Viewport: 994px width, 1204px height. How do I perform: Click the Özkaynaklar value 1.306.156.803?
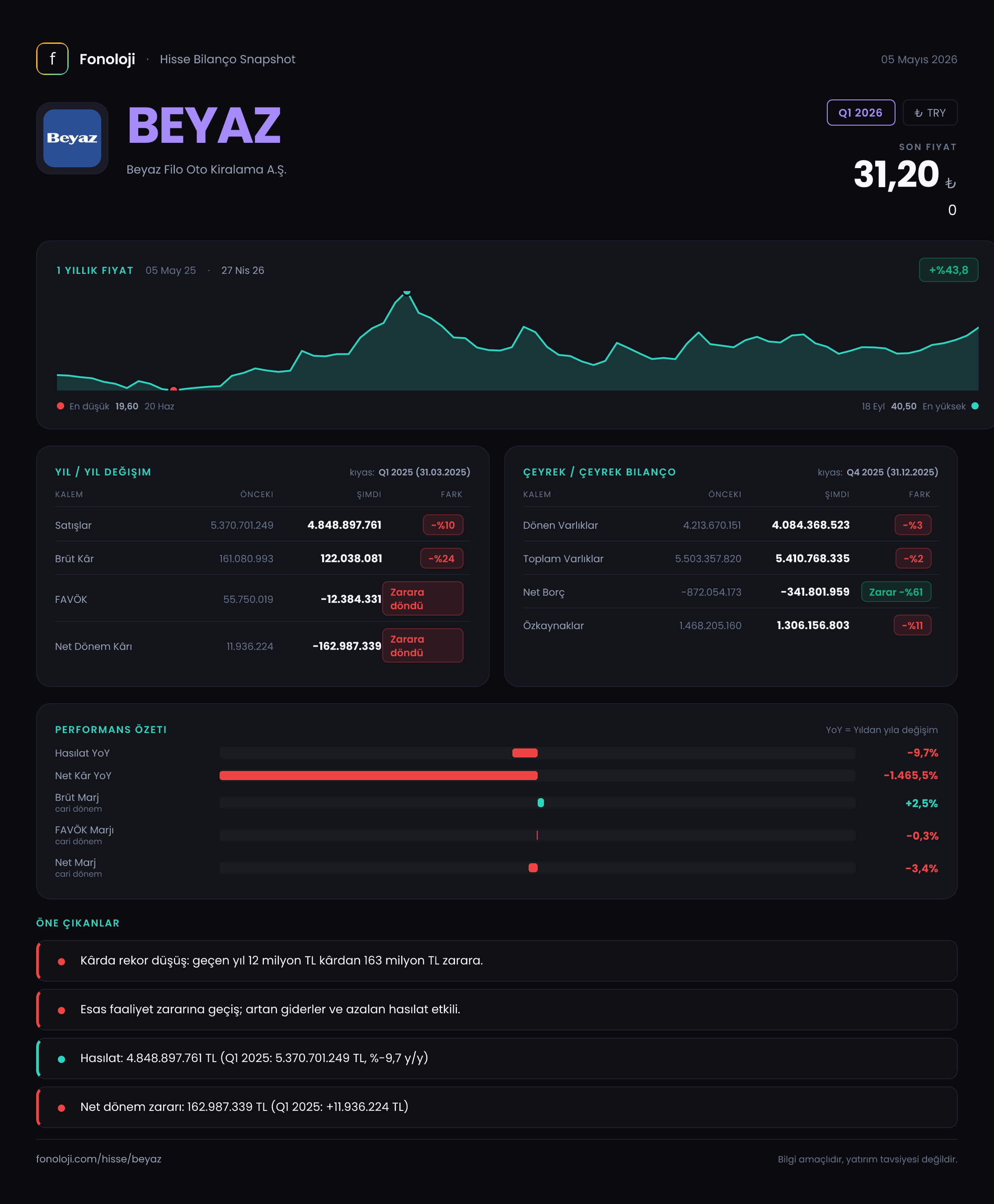(x=812, y=626)
